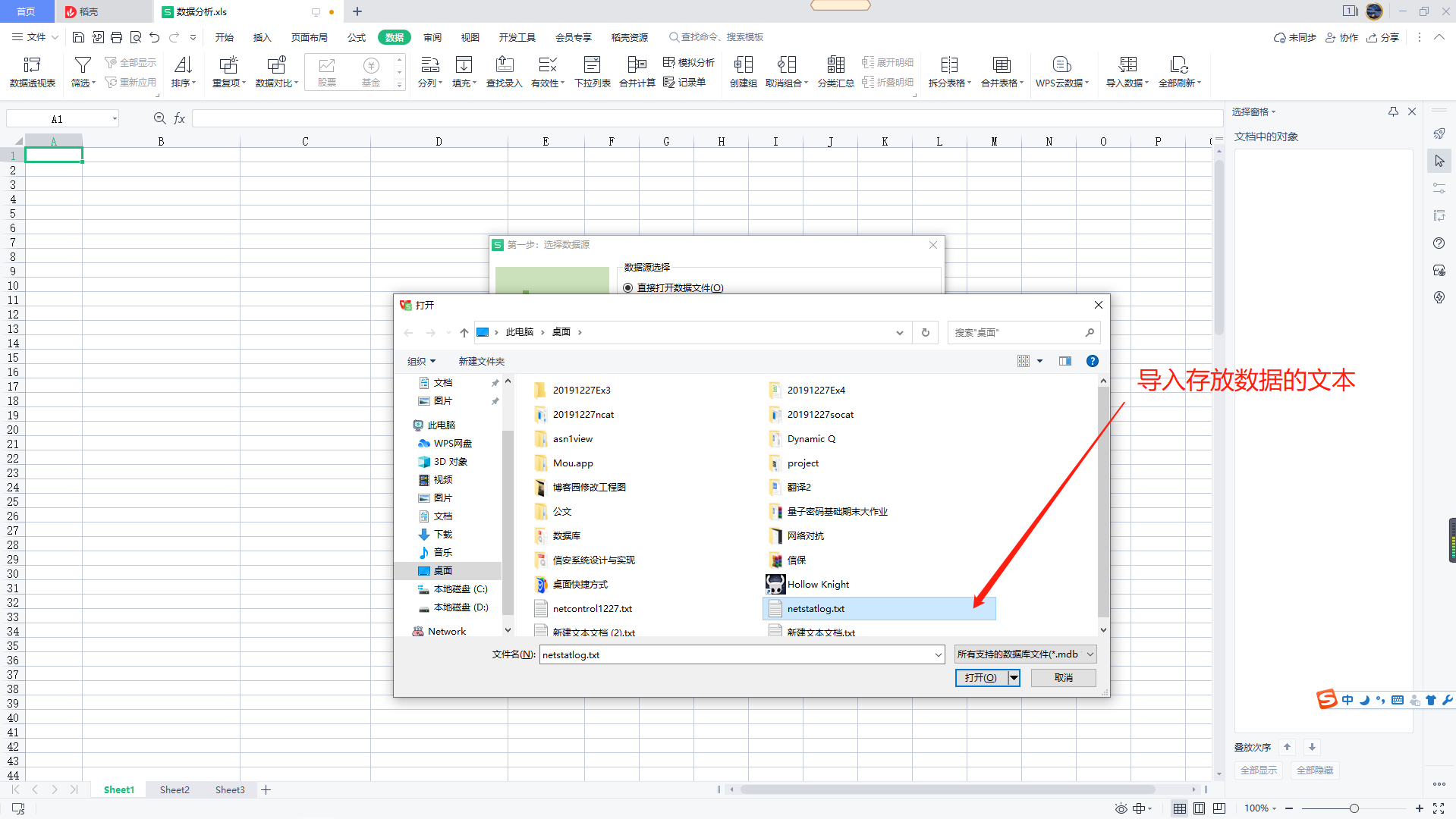Select 直接打开数据文件 radio option
This screenshot has width=1456, height=819.
click(627, 288)
